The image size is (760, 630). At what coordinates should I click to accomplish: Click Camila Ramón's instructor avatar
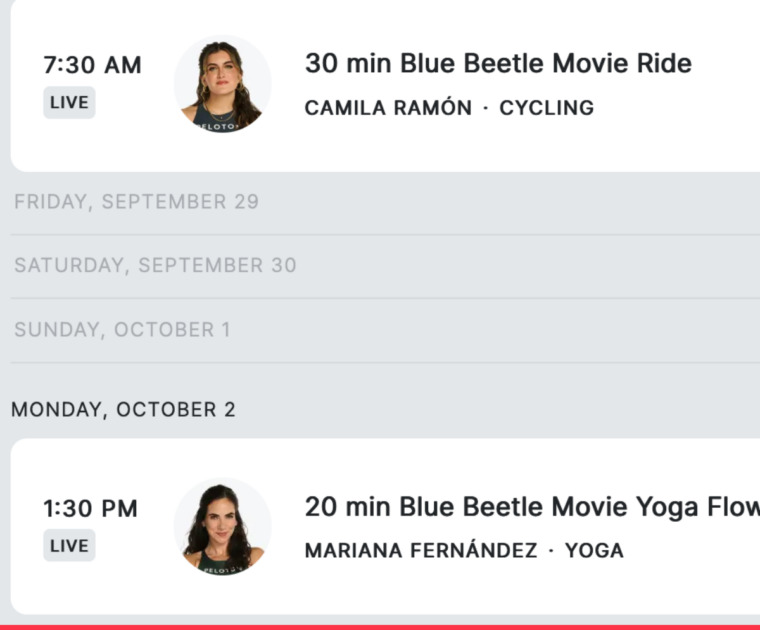point(222,84)
